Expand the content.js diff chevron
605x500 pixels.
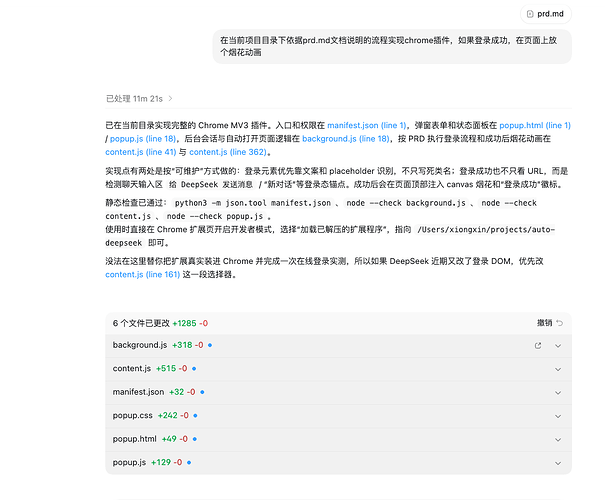(x=558, y=369)
